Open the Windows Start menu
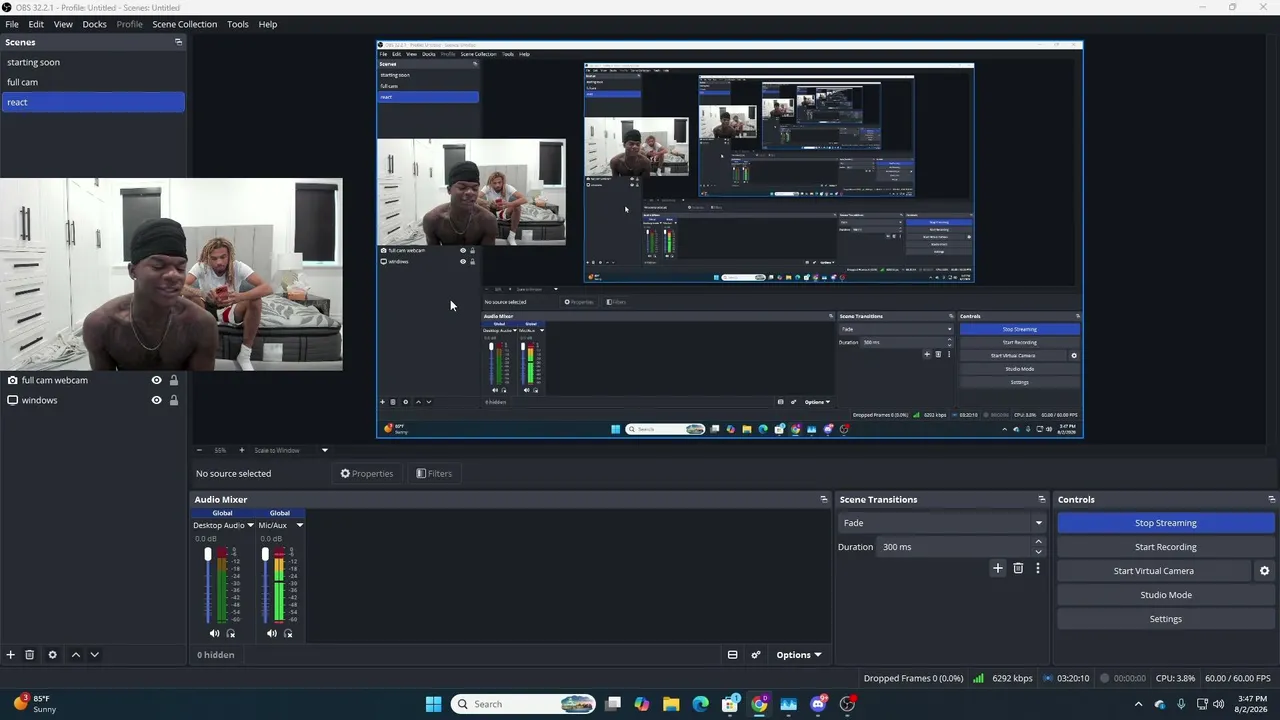Image resolution: width=1280 pixels, height=720 pixels. click(x=433, y=704)
